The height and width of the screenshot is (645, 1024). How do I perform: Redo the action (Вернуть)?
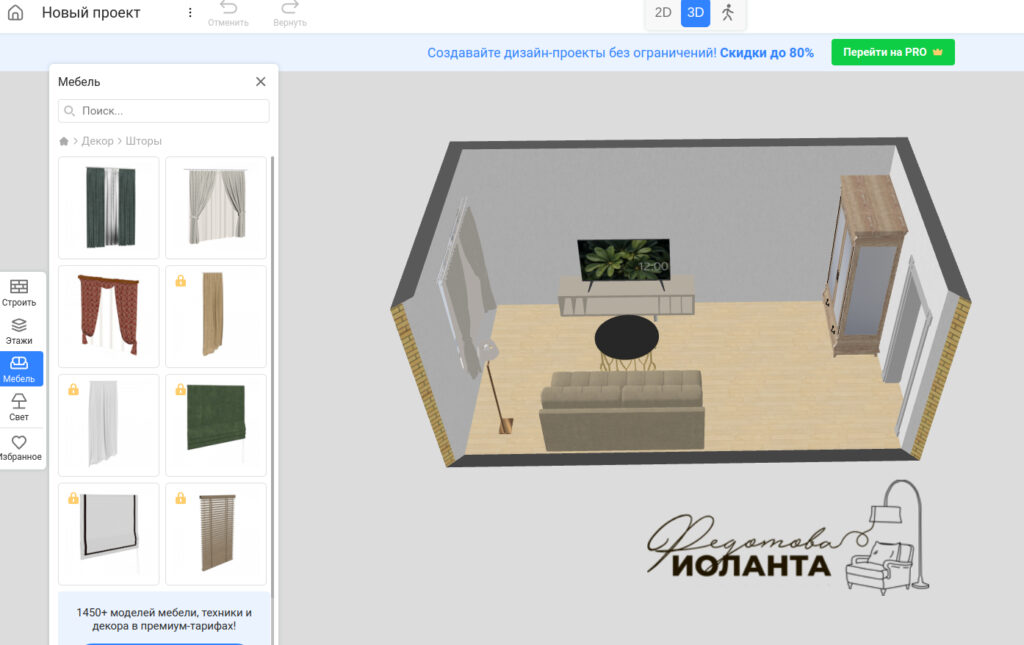[290, 14]
